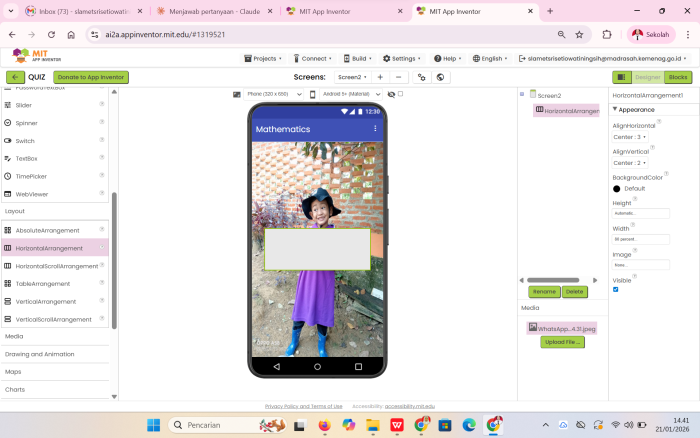Toggle the Visible property checkbox

click(x=616, y=289)
